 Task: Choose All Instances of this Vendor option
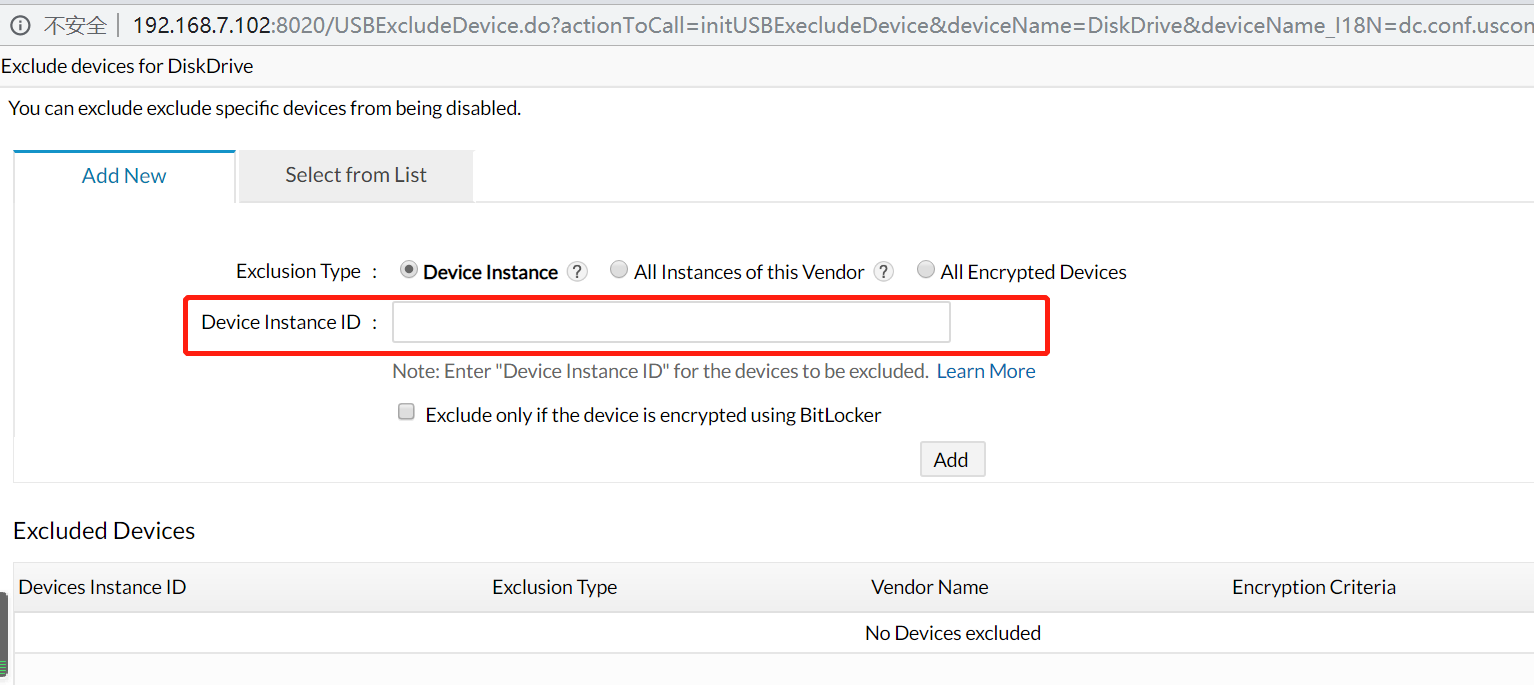click(619, 270)
